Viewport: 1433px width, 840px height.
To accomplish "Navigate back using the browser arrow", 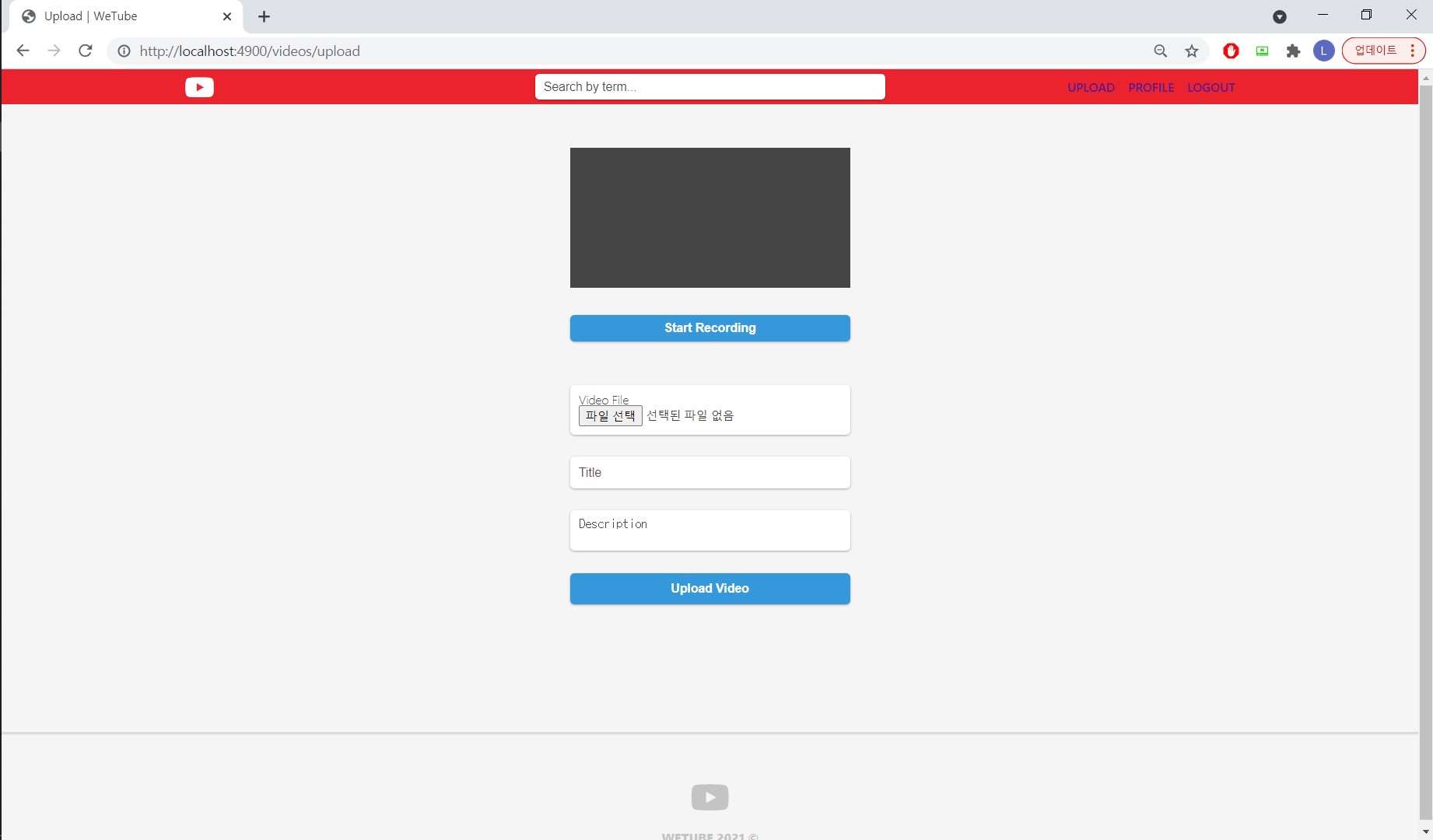I will tap(23, 51).
